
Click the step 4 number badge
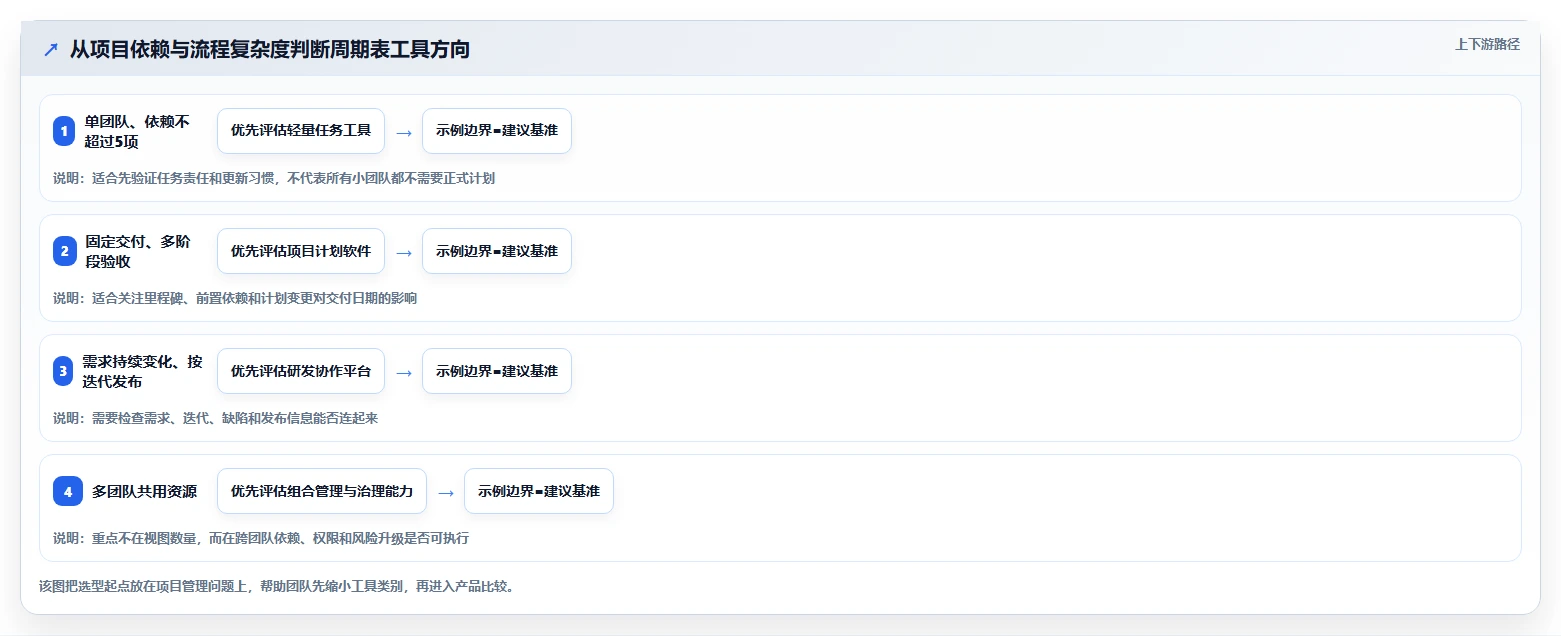pyautogui.click(x=67, y=491)
